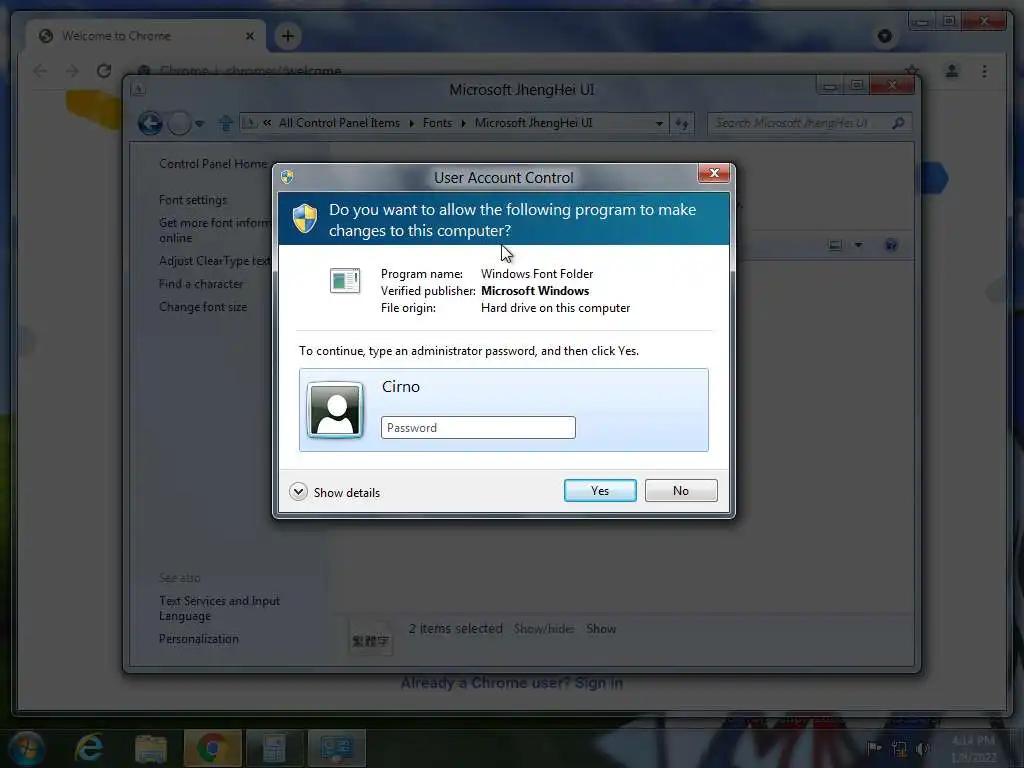
Task: Click the small shield icon in UAC title bar
Action: pos(287,176)
